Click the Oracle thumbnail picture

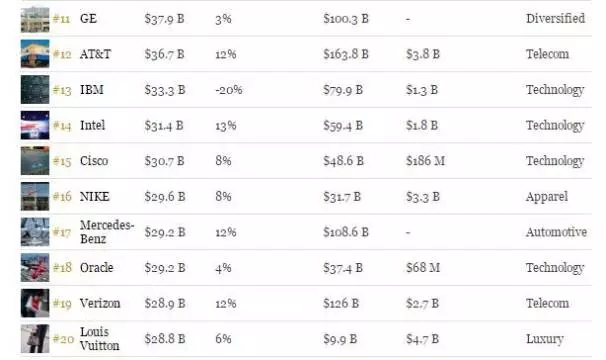pos(35,268)
